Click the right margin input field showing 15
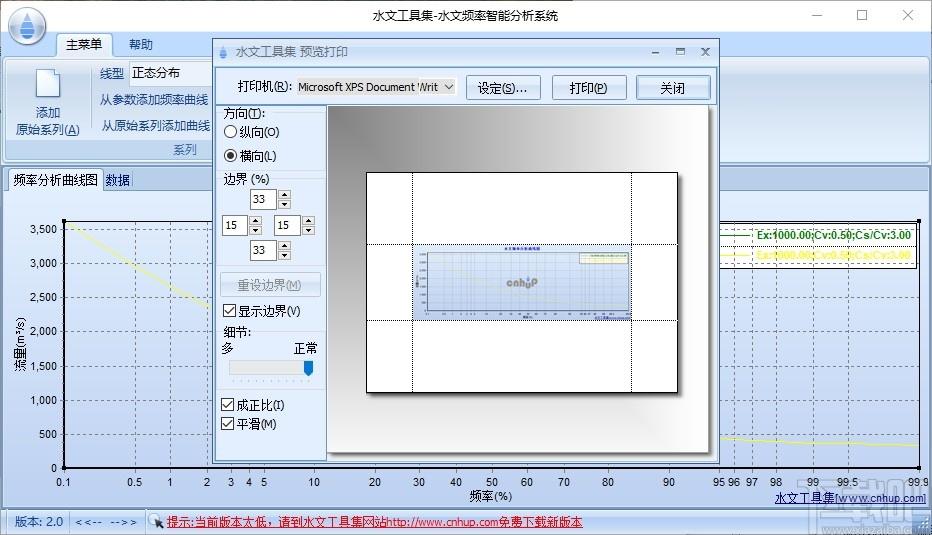The image size is (932, 535). [x=287, y=225]
